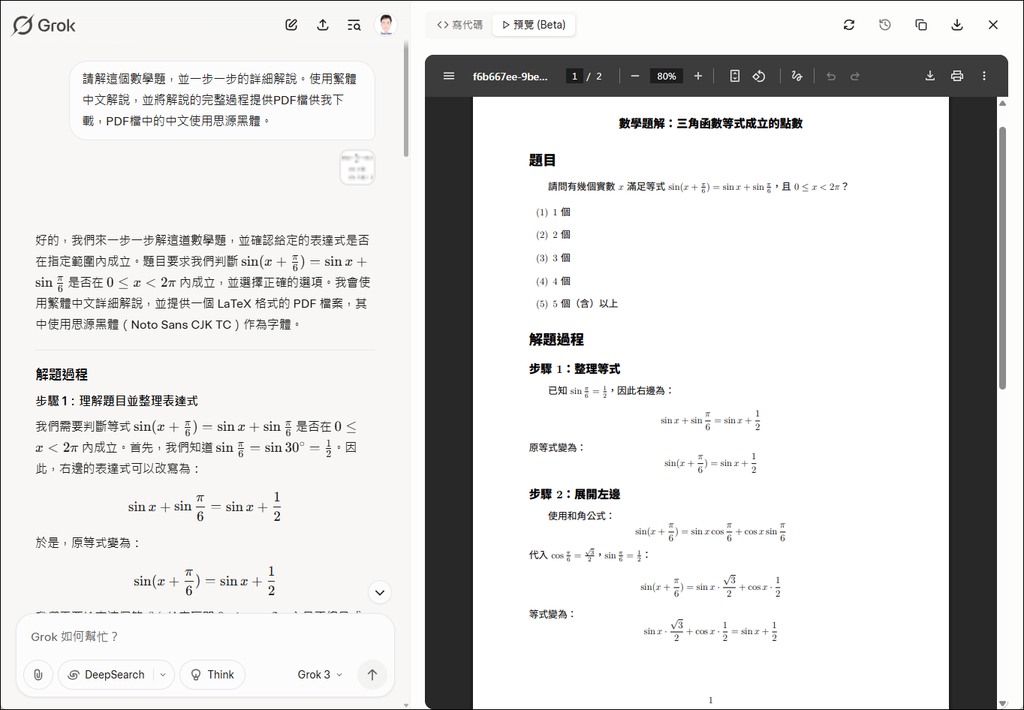Click option (3) 3 個 in PDF

pos(553,258)
